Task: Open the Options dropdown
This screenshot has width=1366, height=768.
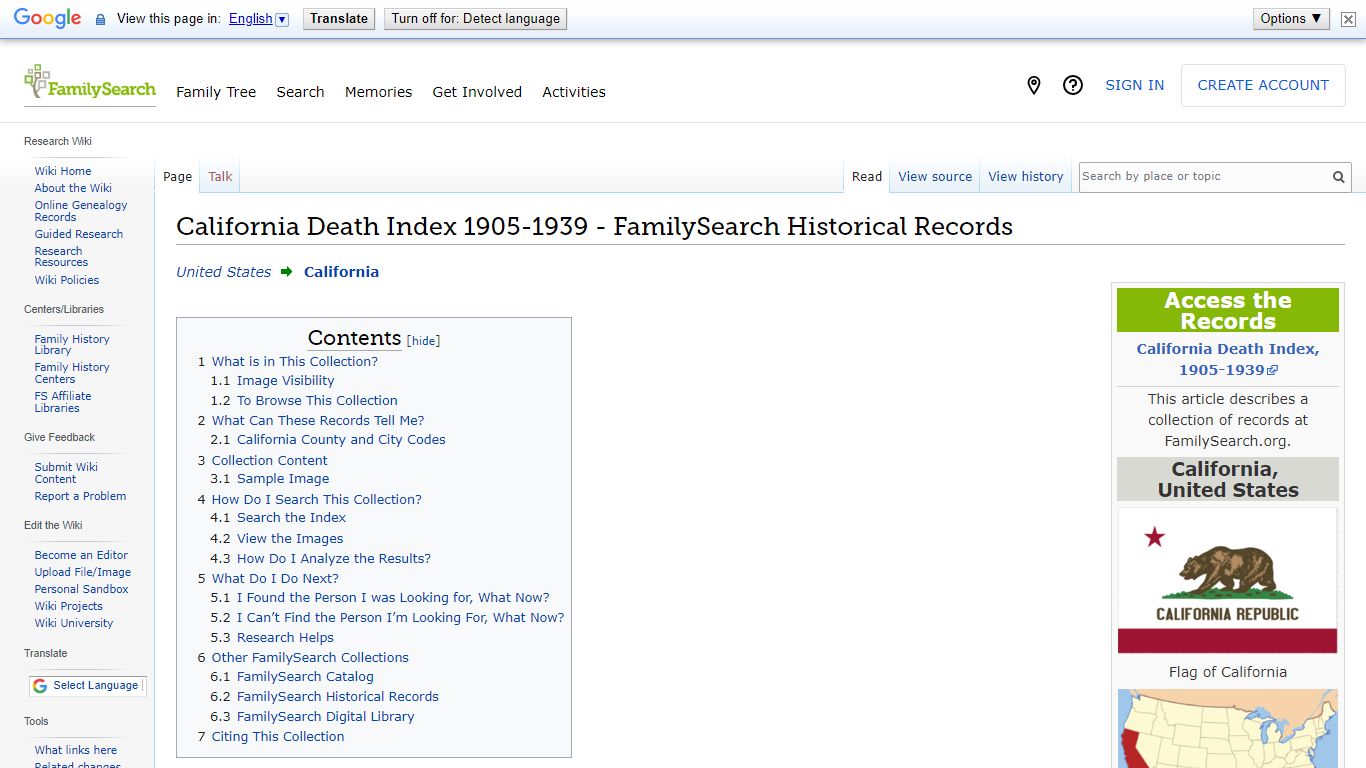Action: pos(1291,19)
